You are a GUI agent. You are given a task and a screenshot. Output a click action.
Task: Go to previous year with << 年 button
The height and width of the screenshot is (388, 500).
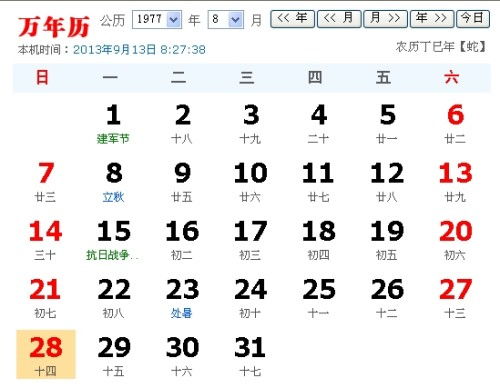[x=292, y=18]
